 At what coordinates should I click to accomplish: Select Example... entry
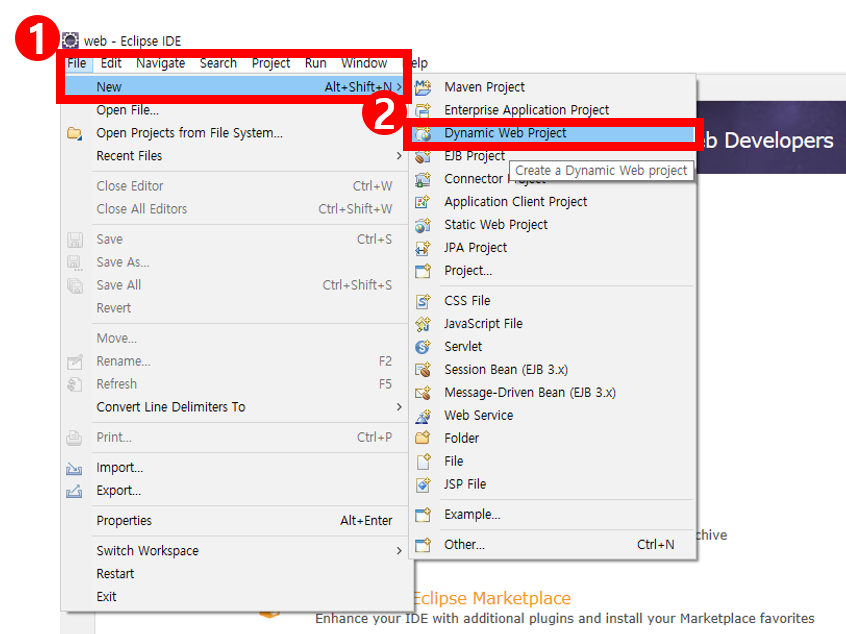552,514
